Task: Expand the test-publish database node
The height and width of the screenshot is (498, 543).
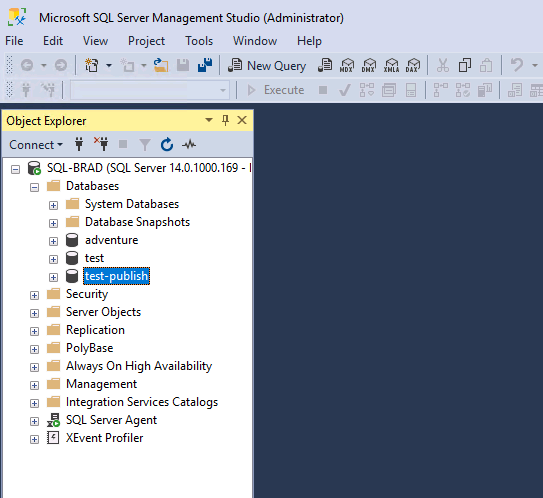Action: 53,277
